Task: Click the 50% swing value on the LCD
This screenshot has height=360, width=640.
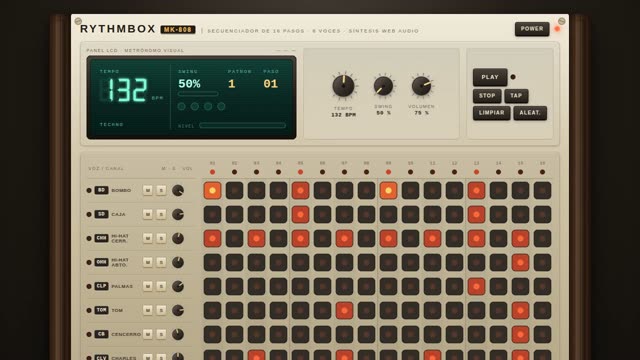Action: pyautogui.click(x=189, y=84)
